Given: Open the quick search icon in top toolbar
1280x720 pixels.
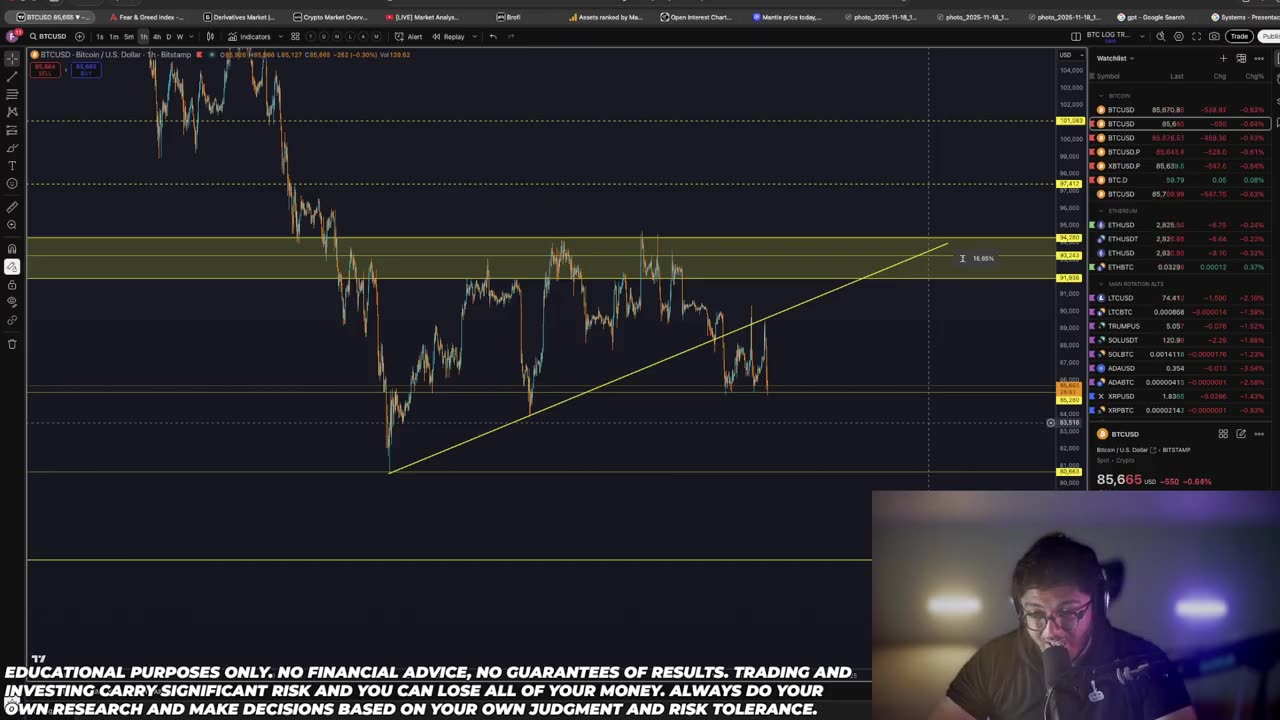Looking at the screenshot, I should 1160,36.
